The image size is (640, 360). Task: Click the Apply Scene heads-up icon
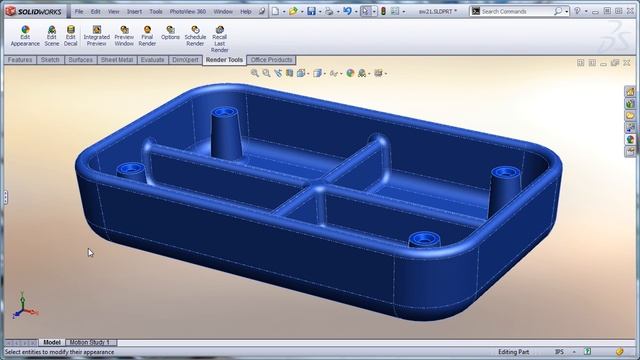[x=362, y=73]
